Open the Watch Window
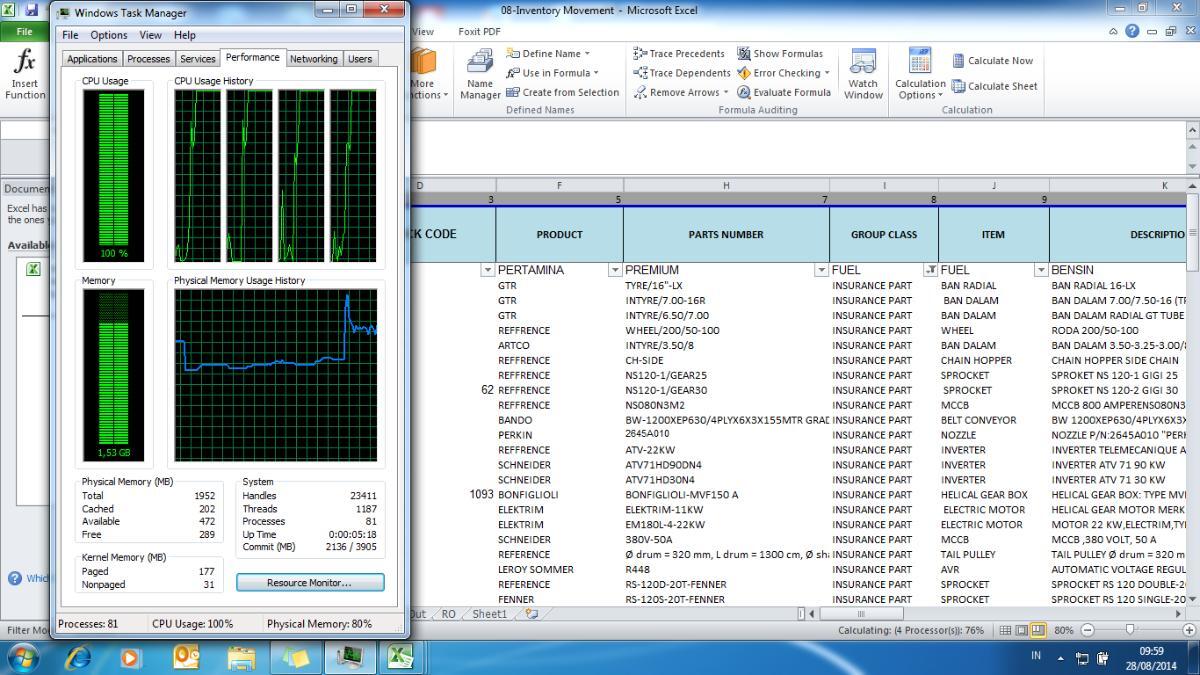This screenshot has height=675, width=1200. click(863, 74)
